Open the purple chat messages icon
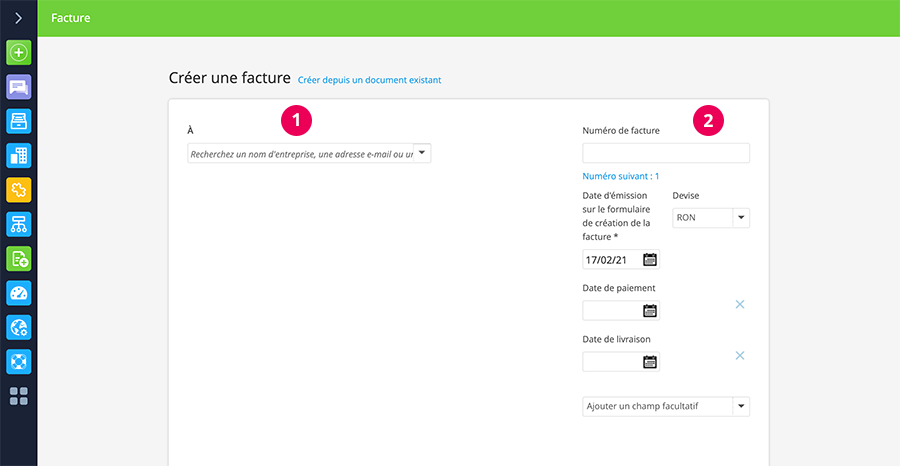 18,87
